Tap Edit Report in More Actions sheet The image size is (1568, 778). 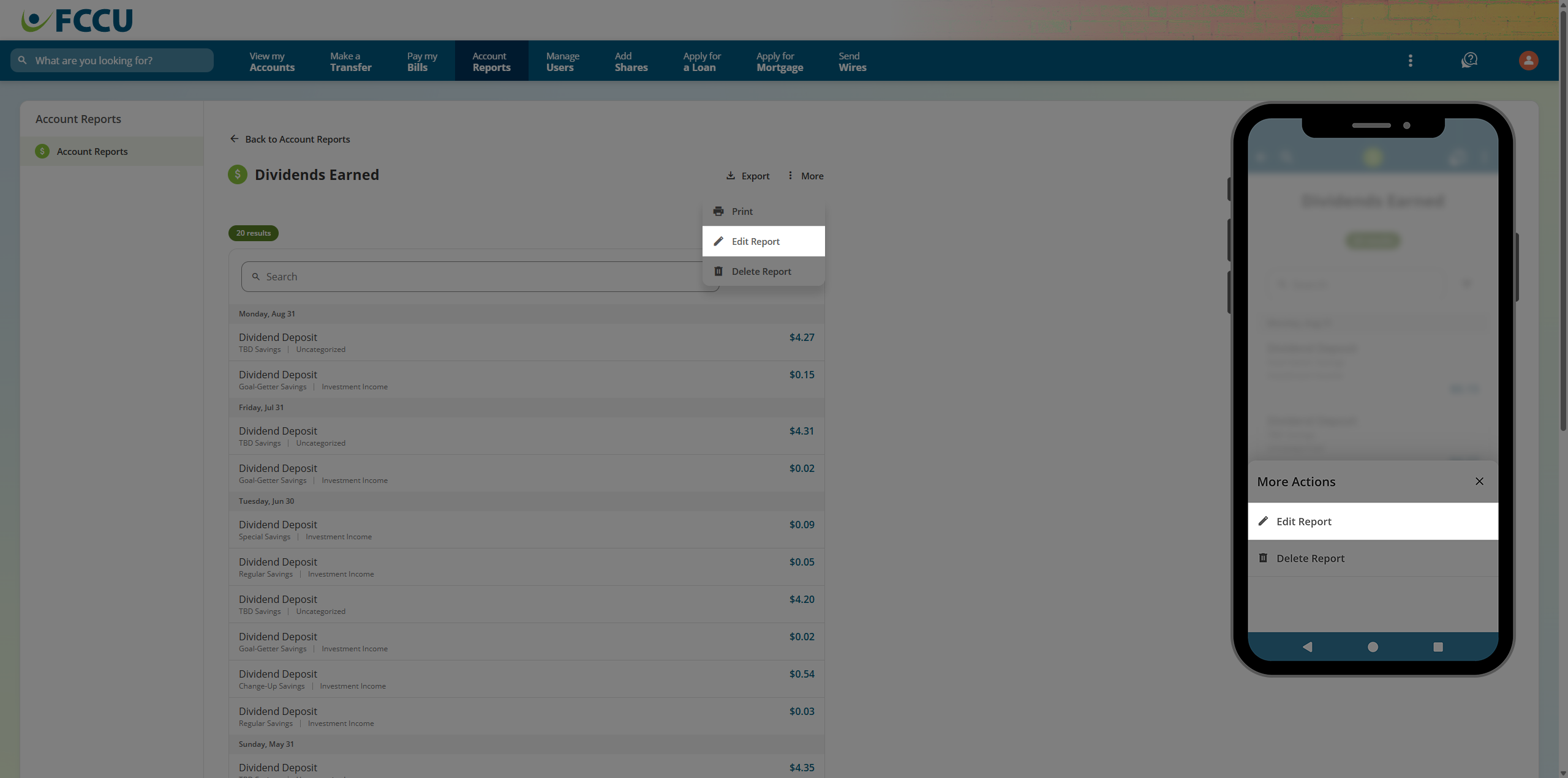click(1373, 522)
